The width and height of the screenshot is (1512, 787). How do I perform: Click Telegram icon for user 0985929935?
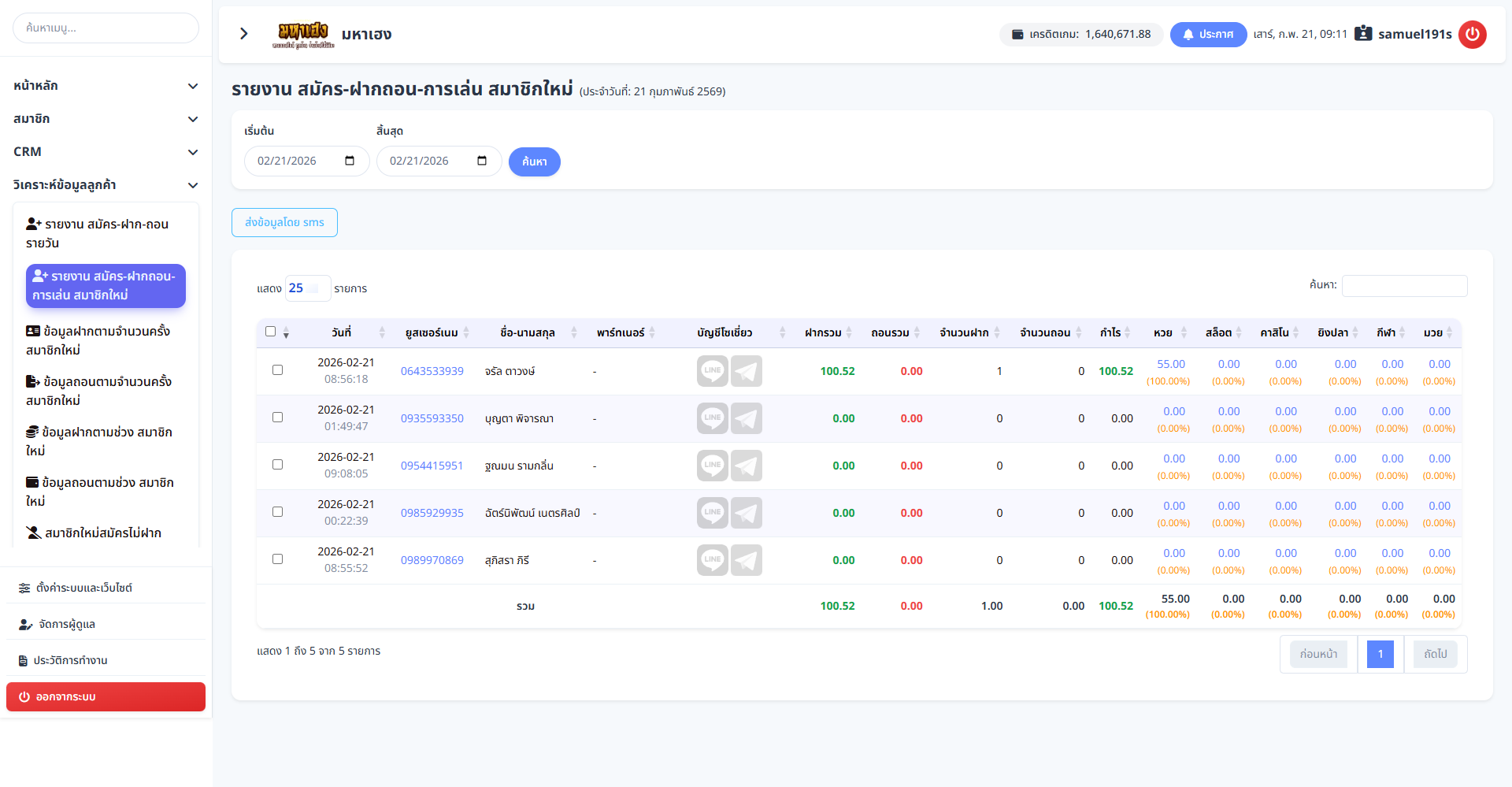coord(746,513)
